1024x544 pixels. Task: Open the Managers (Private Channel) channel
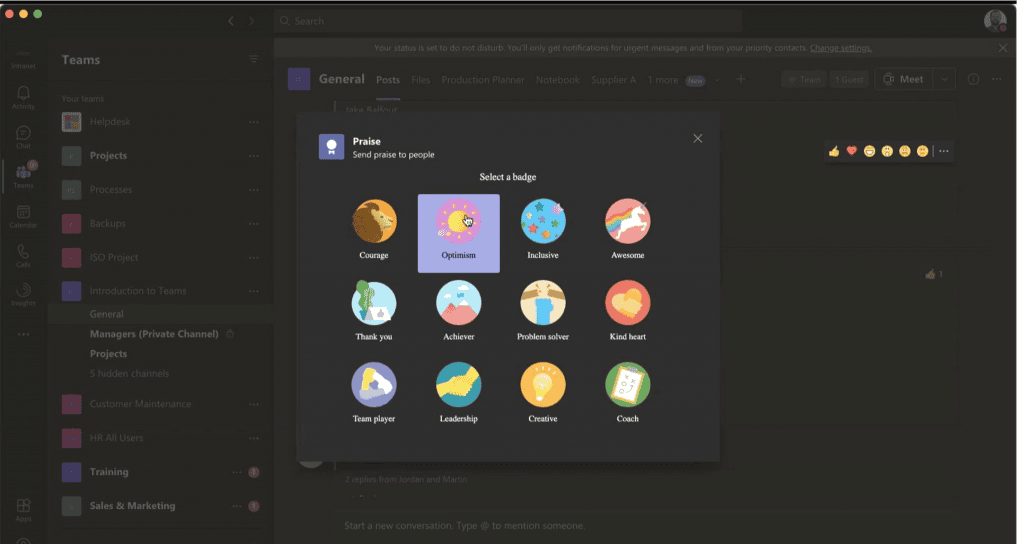(x=153, y=334)
